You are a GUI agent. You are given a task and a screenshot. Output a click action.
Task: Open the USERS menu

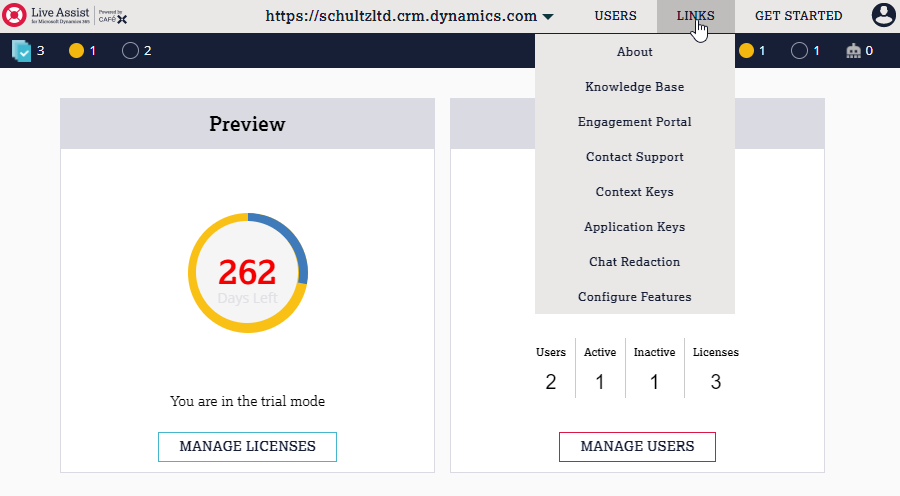click(615, 16)
